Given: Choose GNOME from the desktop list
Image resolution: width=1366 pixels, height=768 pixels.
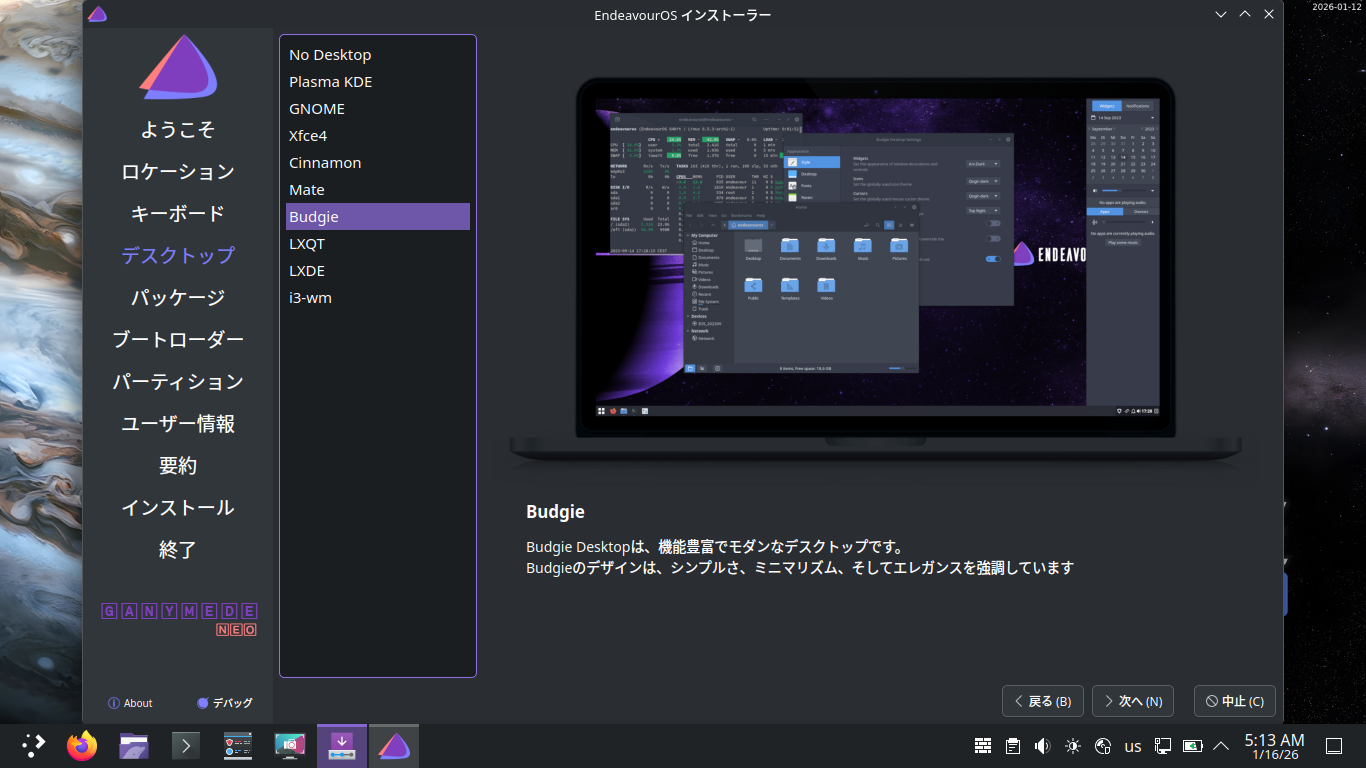Looking at the screenshot, I should tap(317, 109).
